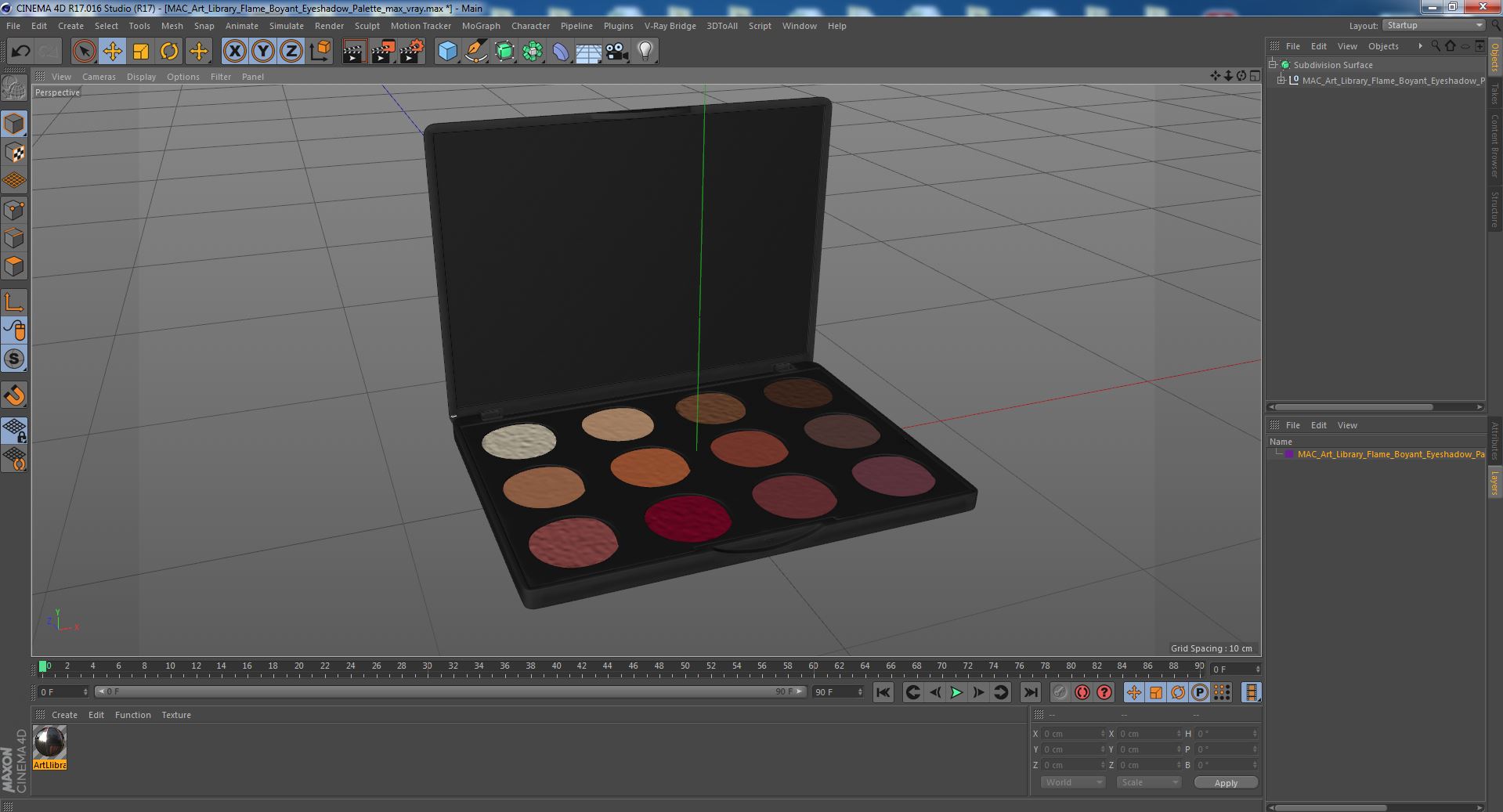Expand the MAC_Art_Library object tree node
The width and height of the screenshot is (1503, 812).
pyautogui.click(x=1281, y=81)
